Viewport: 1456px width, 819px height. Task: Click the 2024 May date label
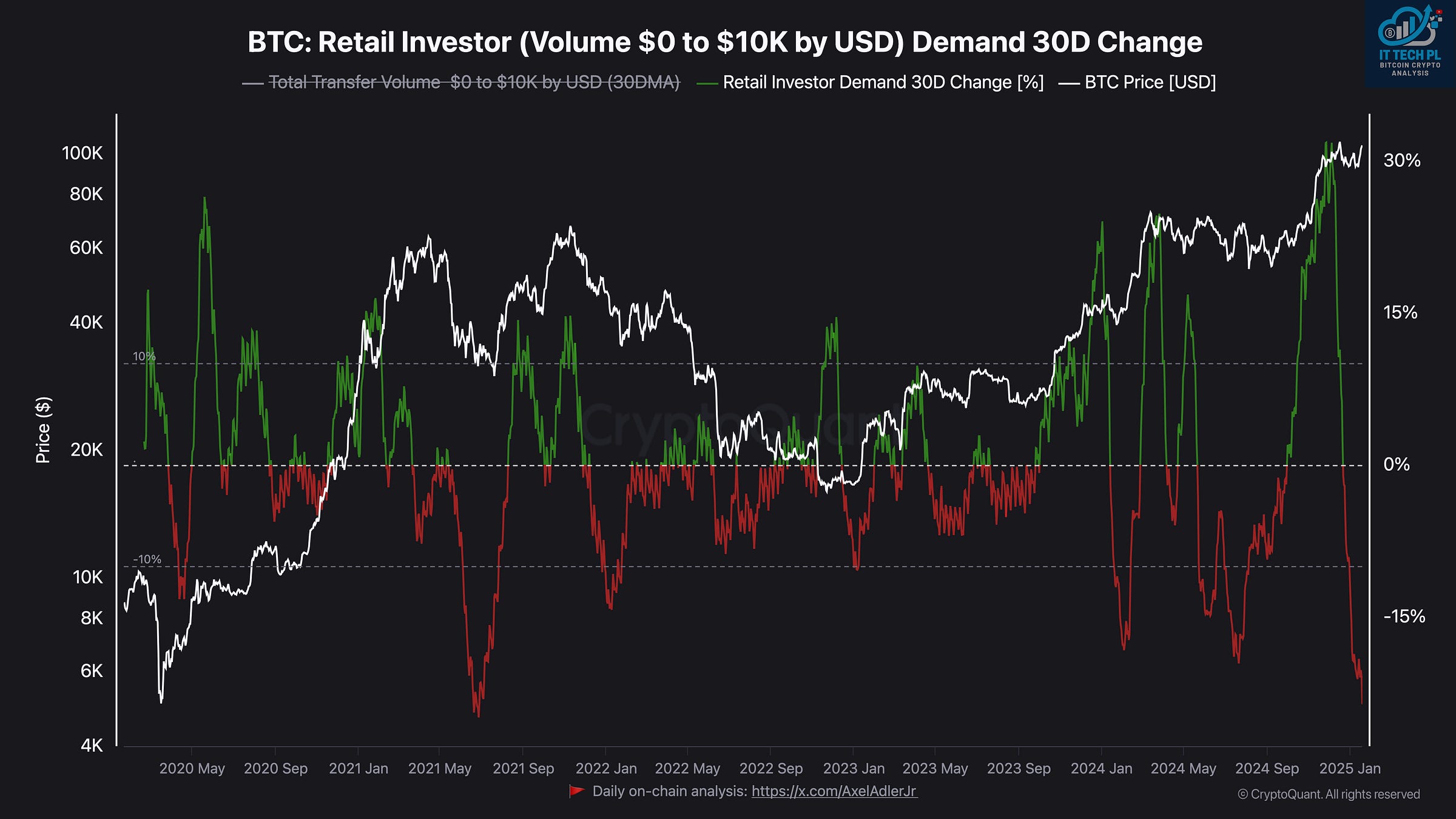1184,769
